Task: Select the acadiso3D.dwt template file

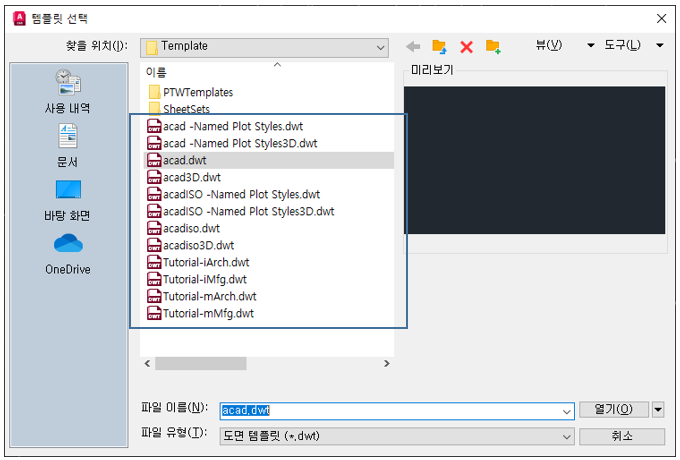Action: click(191, 245)
